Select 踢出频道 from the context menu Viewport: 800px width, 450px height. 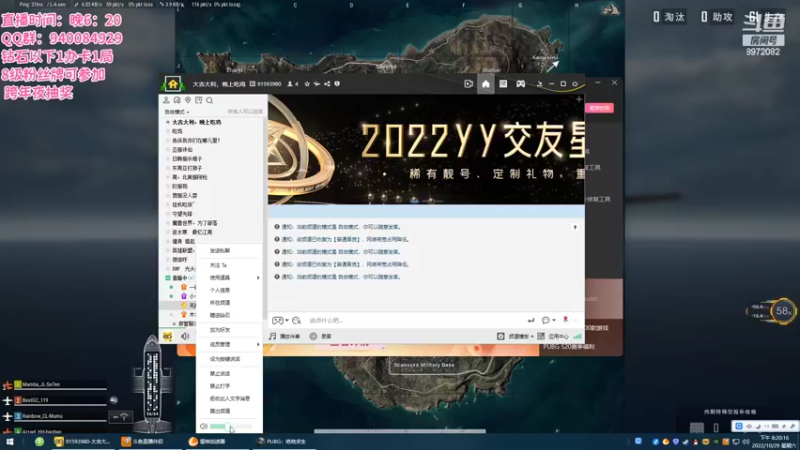(220, 411)
